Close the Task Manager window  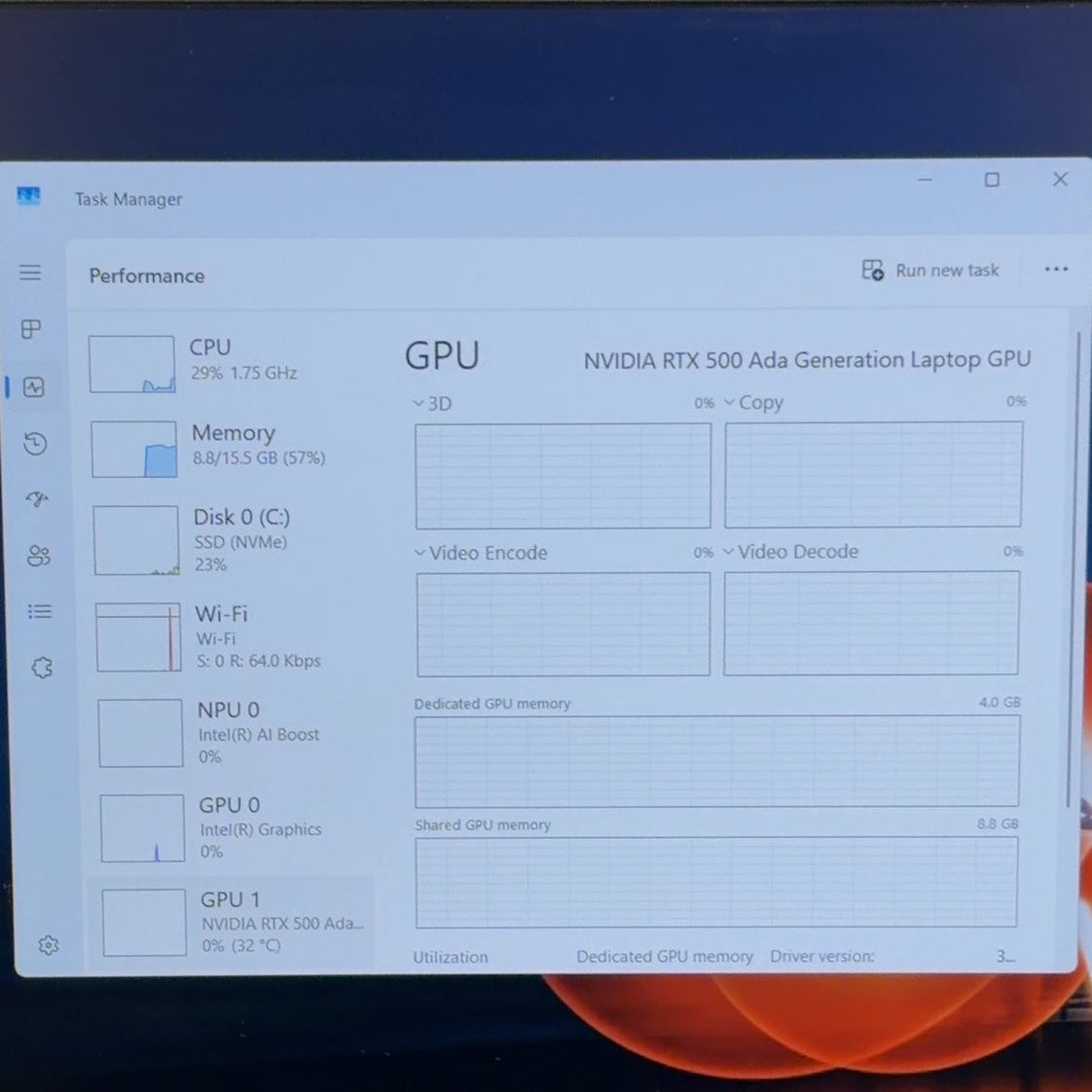1060,179
